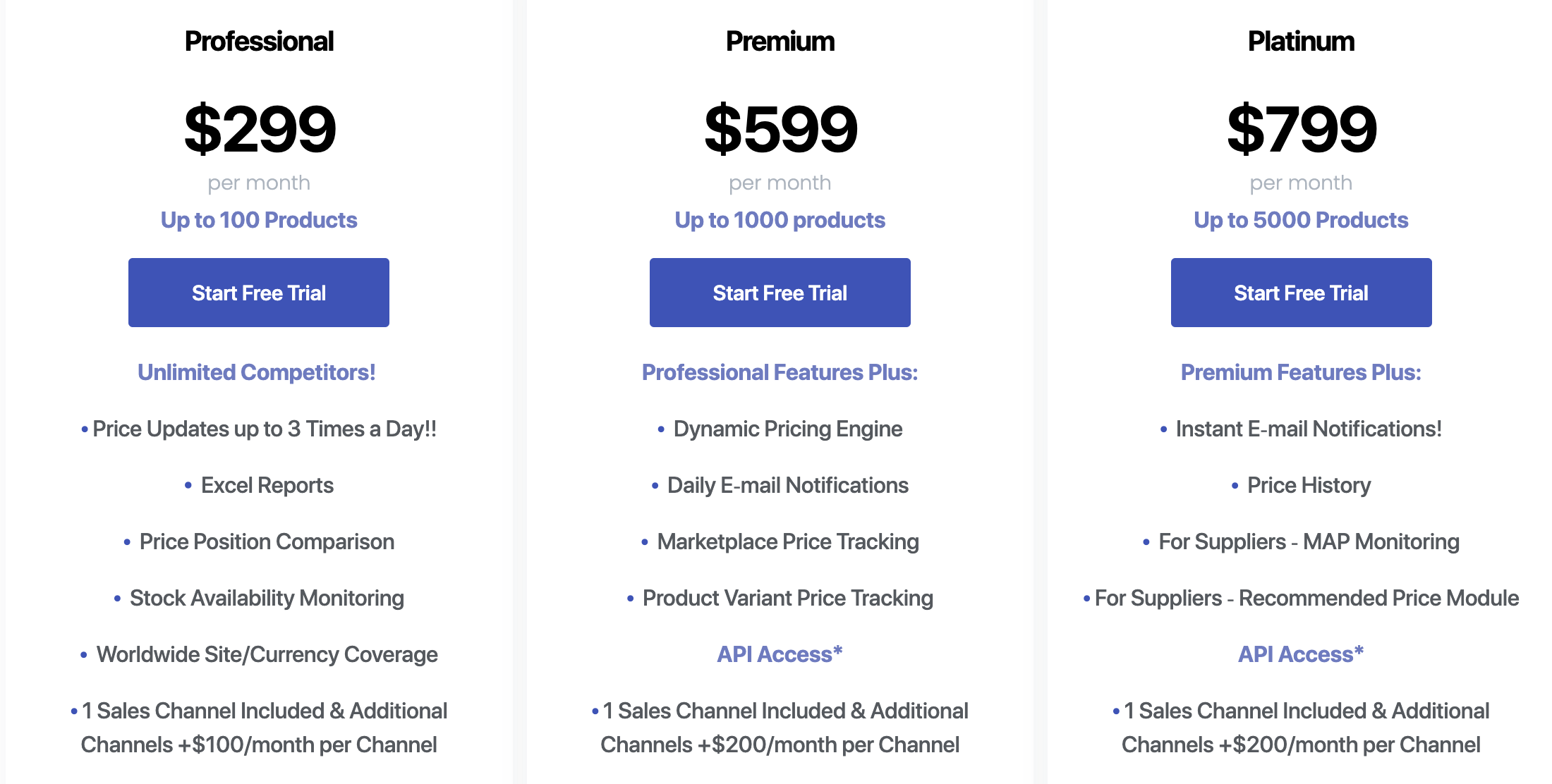The image size is (1552, 784).
Task: Click 'Professional Features Plus:' heading
Action: (x=780, y=372)
